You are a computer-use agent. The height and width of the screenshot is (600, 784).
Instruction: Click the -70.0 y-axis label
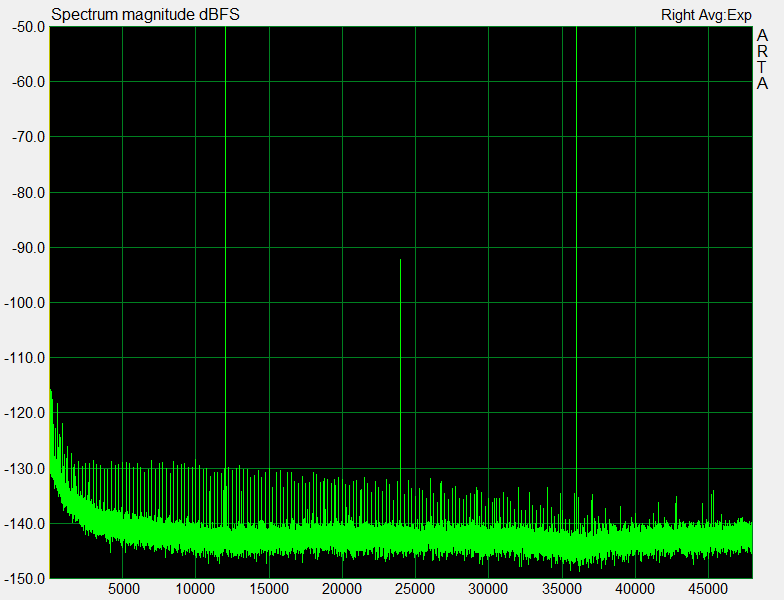point(28,136)
